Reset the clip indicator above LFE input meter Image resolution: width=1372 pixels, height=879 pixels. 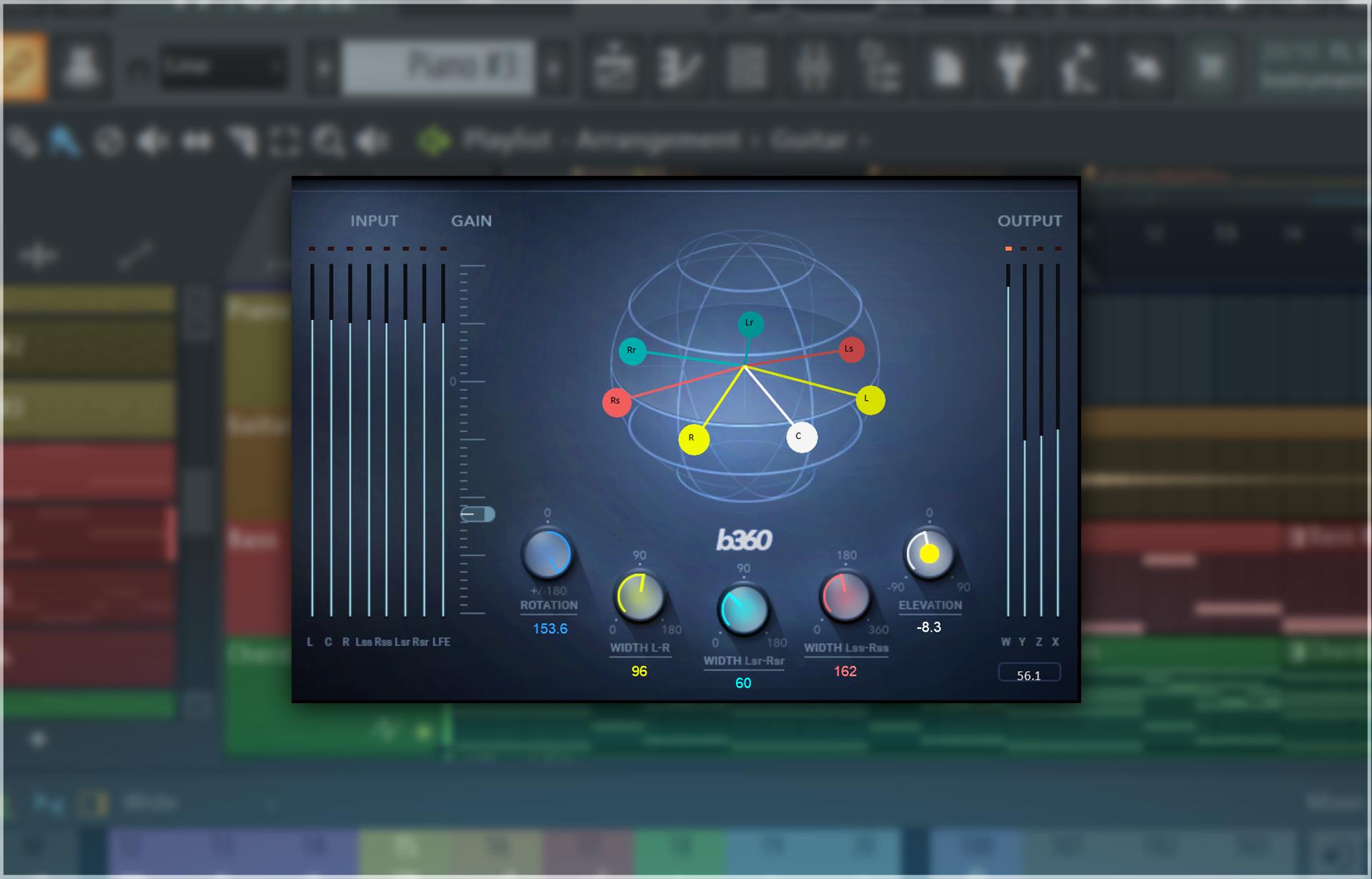(443, 249)
